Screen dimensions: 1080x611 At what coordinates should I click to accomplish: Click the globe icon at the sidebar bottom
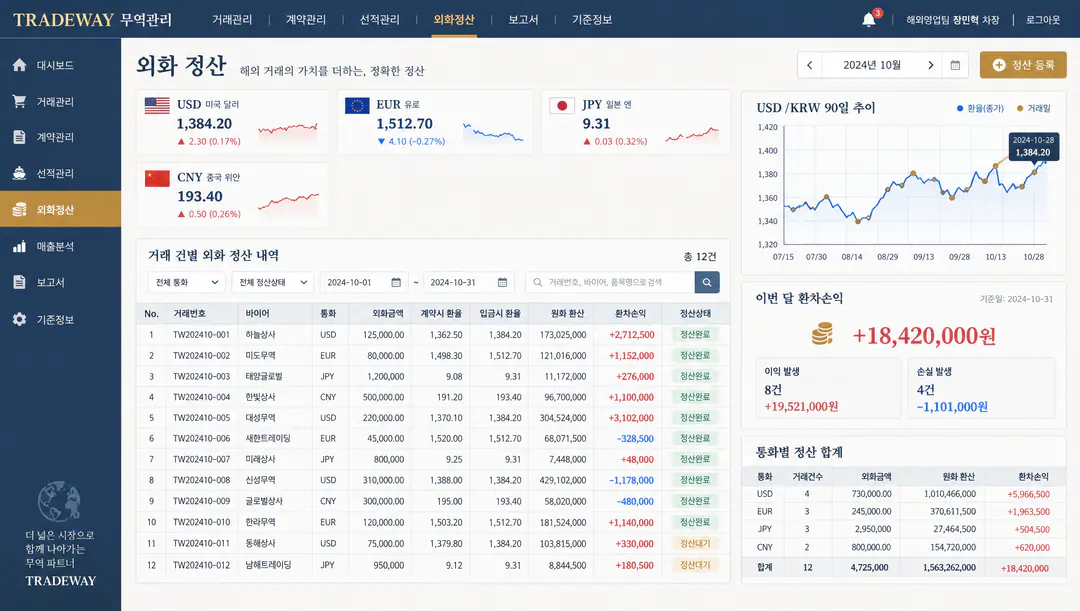point(59,501)
